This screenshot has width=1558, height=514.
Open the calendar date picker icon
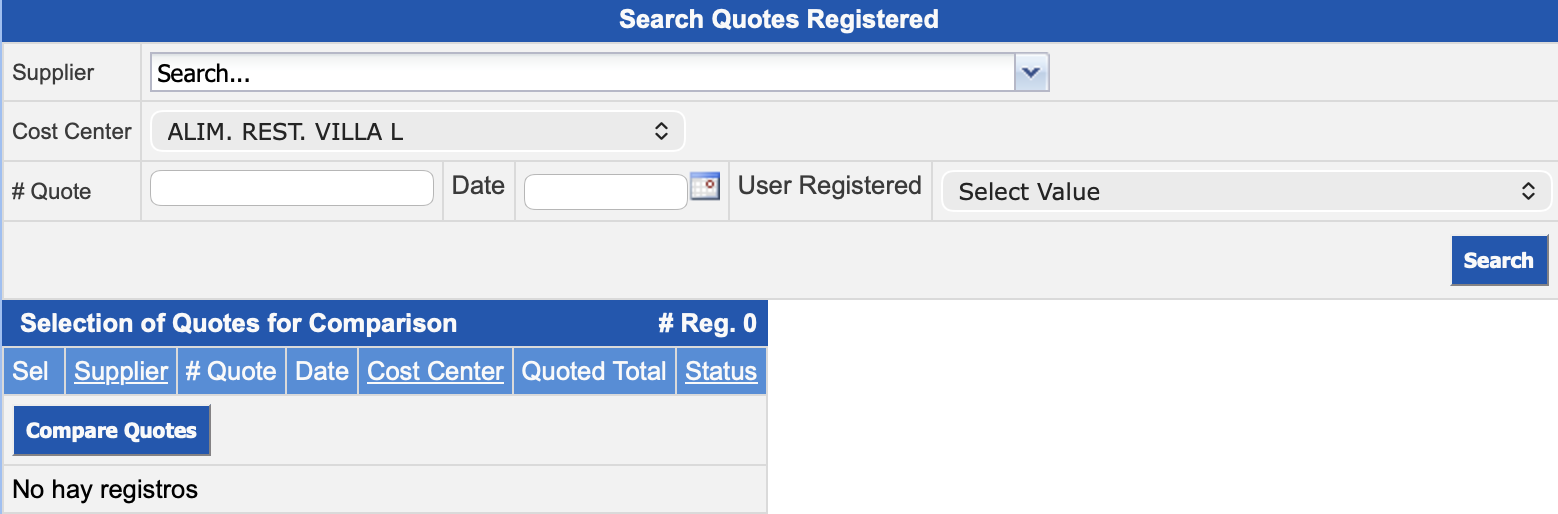click(705, 187)
